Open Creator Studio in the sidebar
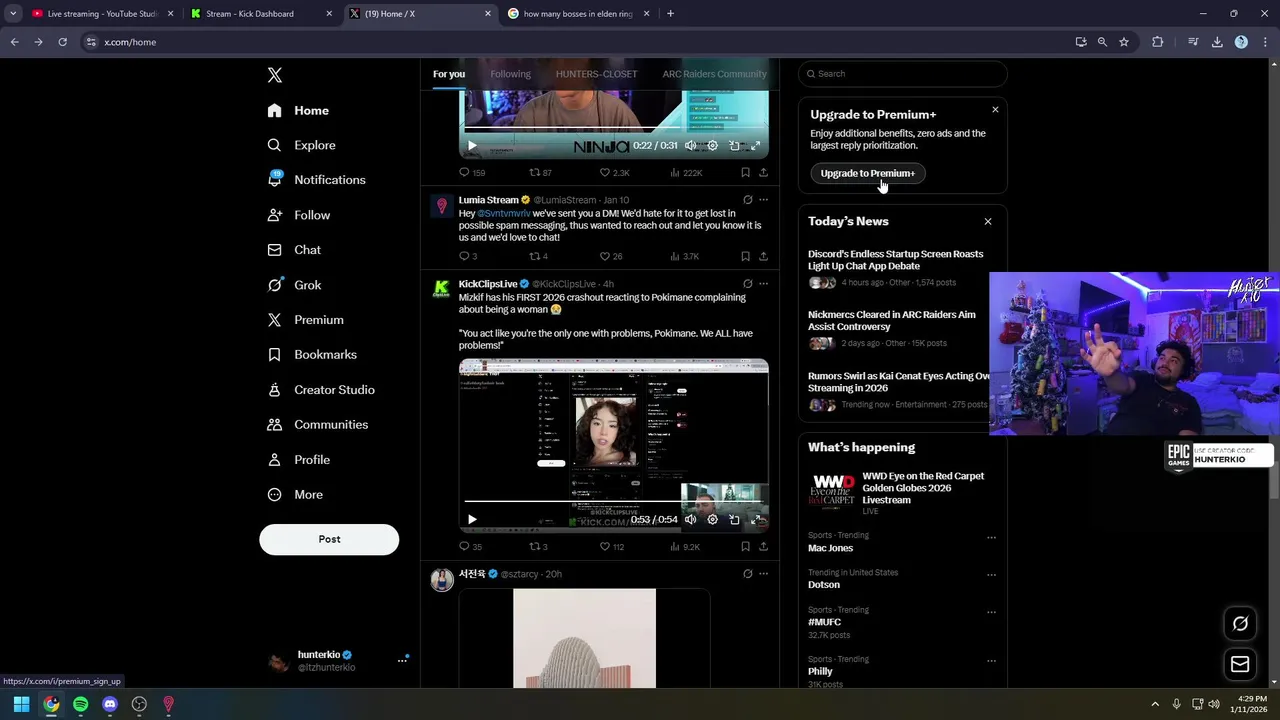The image size is (1280, 720). coord(320,390)
